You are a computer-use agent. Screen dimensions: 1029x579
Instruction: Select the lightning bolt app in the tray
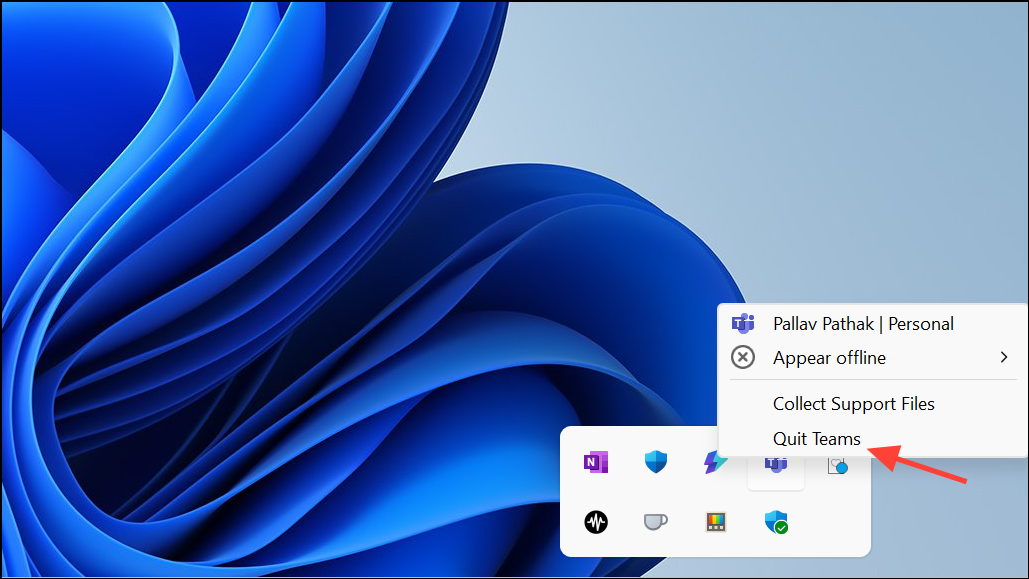[715, 462]
